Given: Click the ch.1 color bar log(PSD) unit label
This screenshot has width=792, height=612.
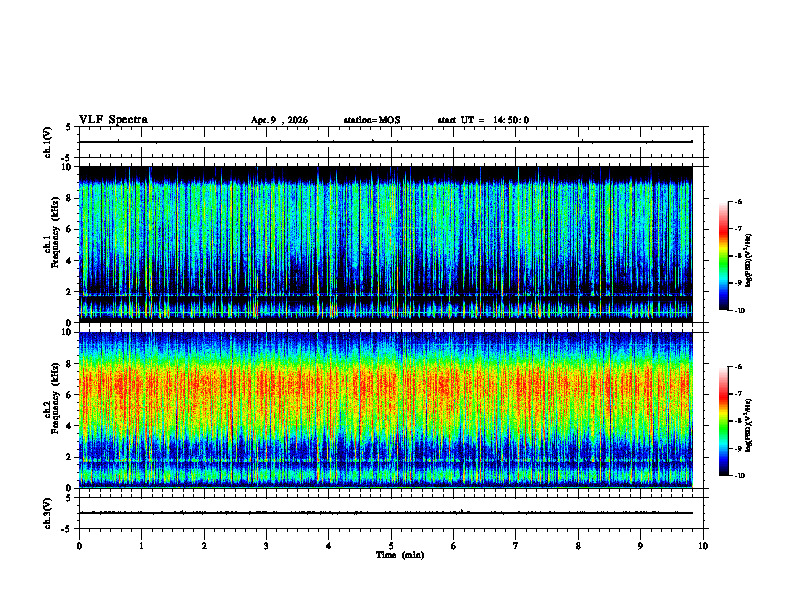Looking at the screenshot, I should click(x=749, y=261).
